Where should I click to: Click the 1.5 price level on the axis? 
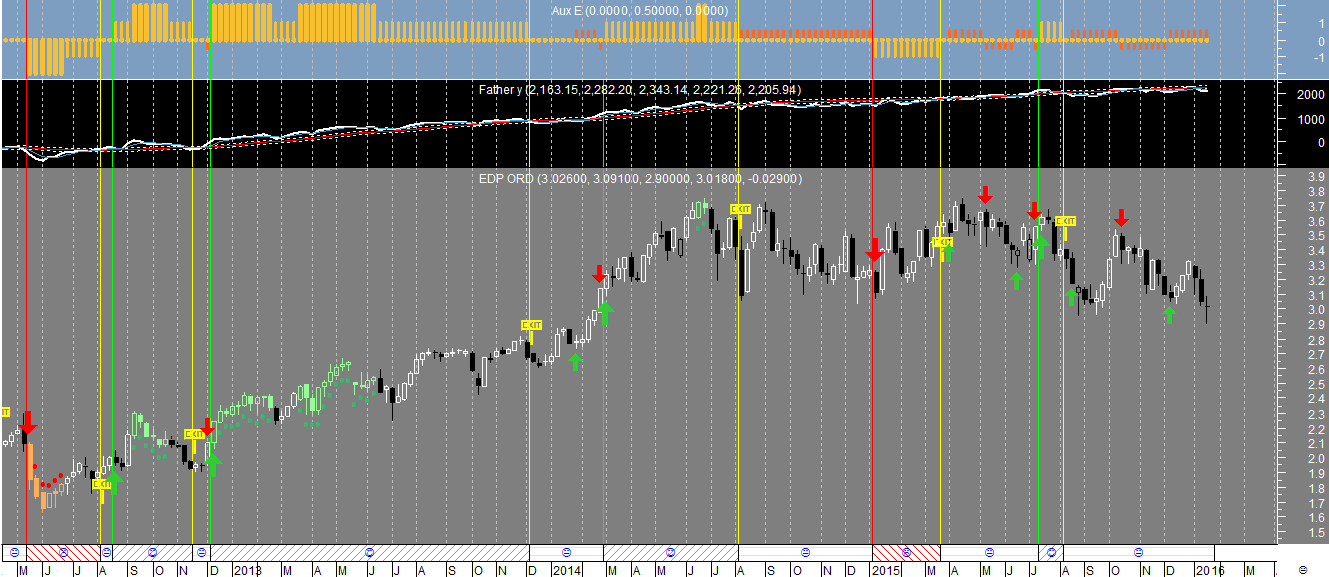tap(1316, 533)
